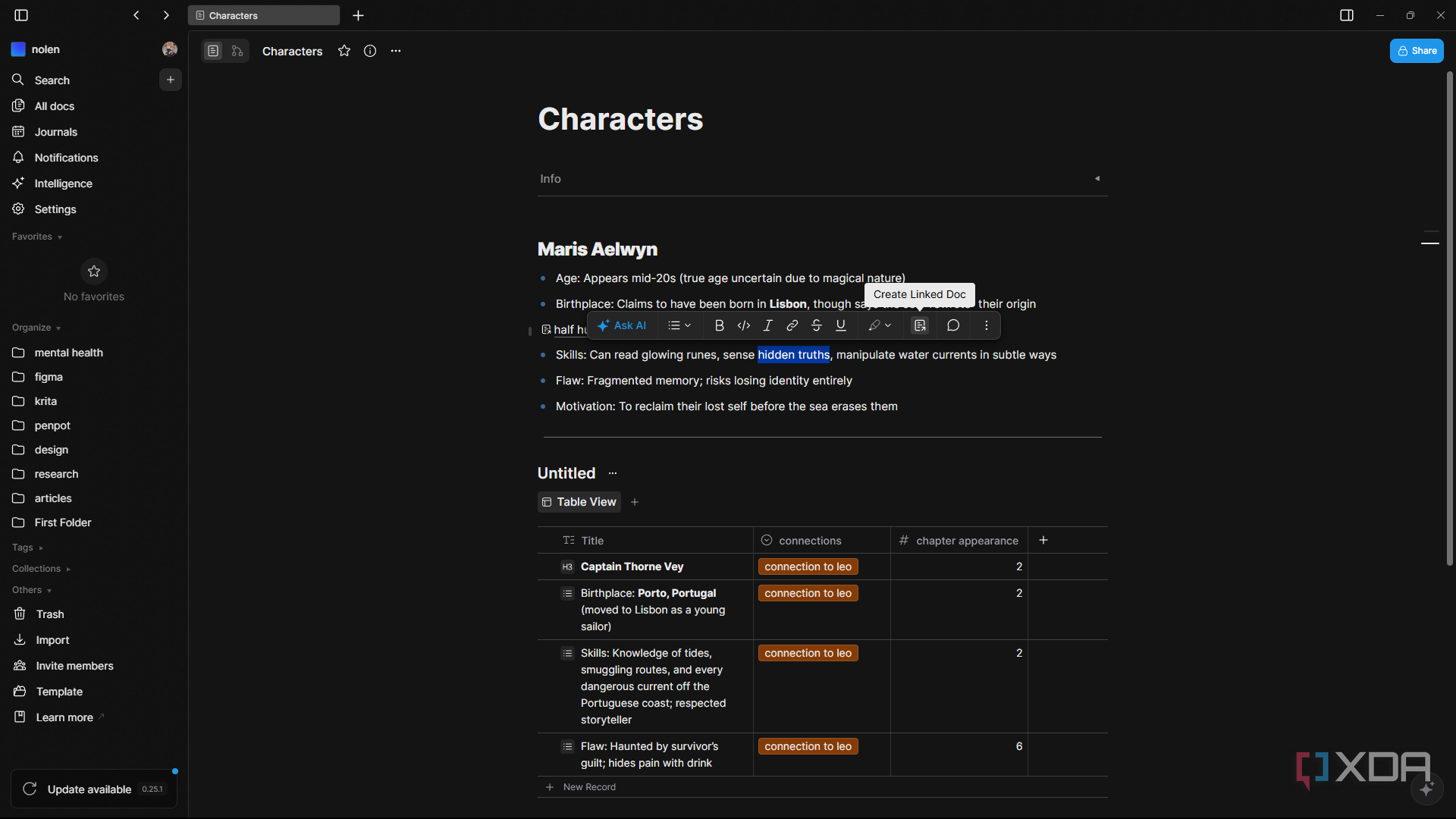Open the highlight color dropdown

coord(880,325)
